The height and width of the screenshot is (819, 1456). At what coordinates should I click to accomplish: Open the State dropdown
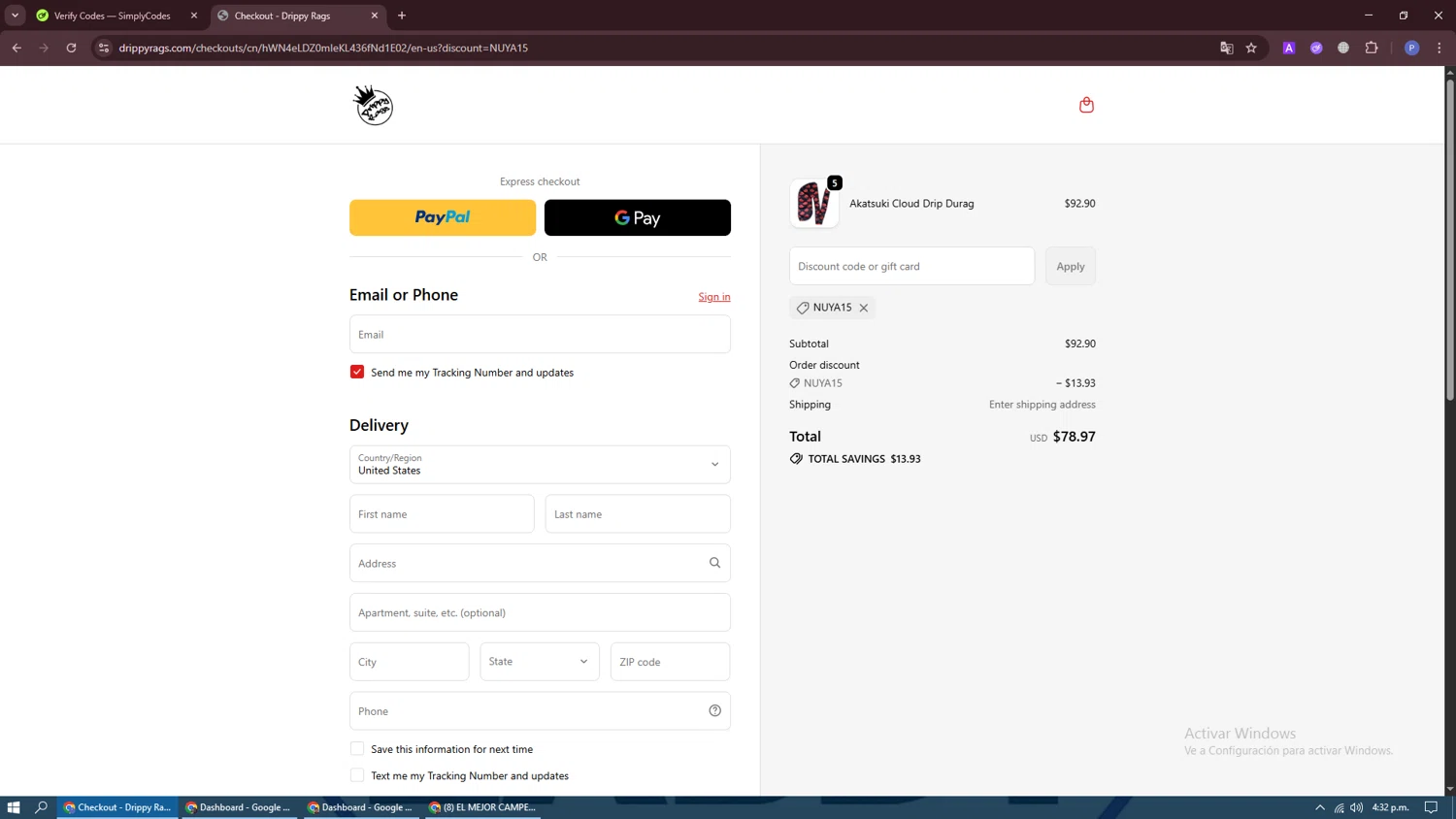[540, 662]
